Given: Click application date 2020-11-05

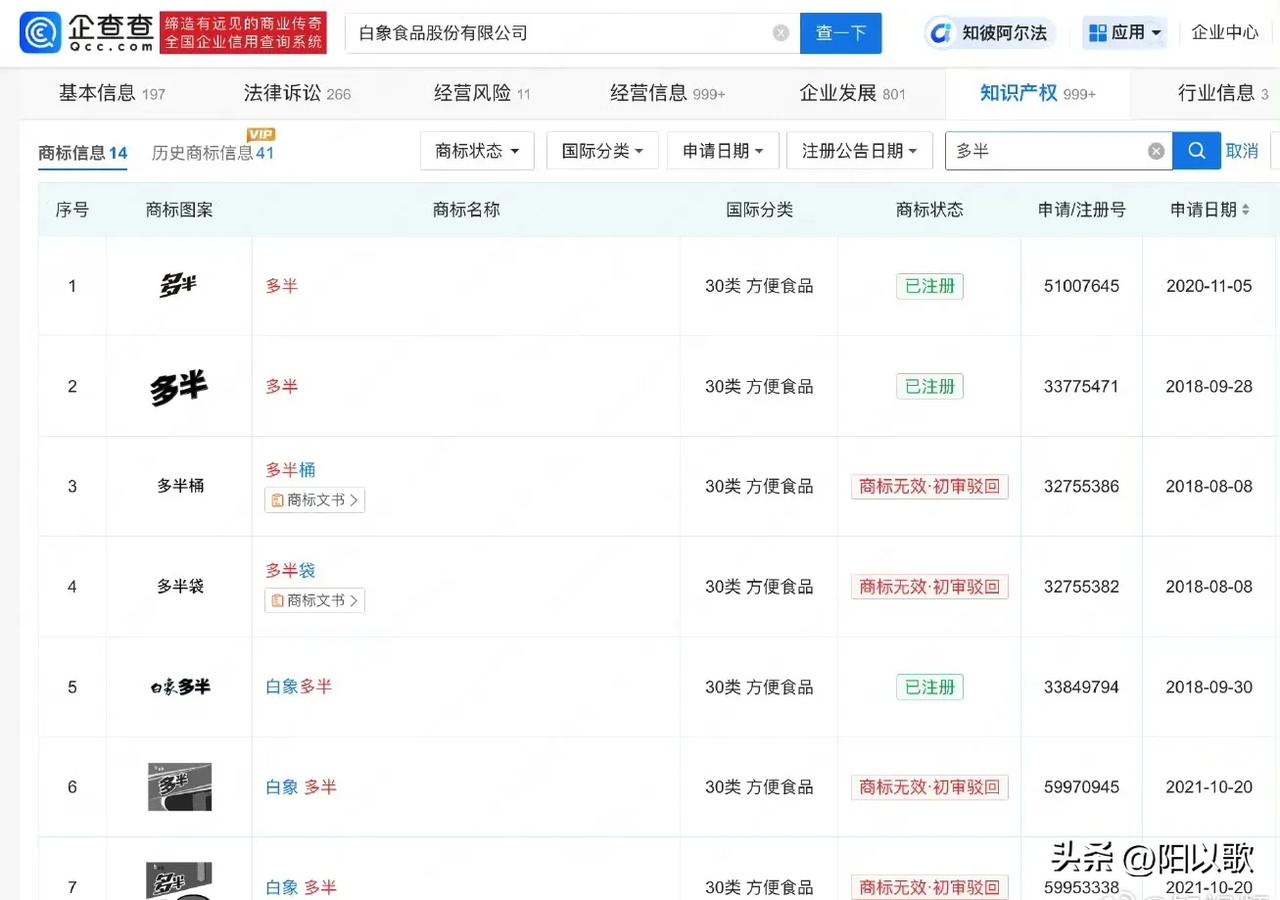Looking at the screenshot, I should point(1209,286).
